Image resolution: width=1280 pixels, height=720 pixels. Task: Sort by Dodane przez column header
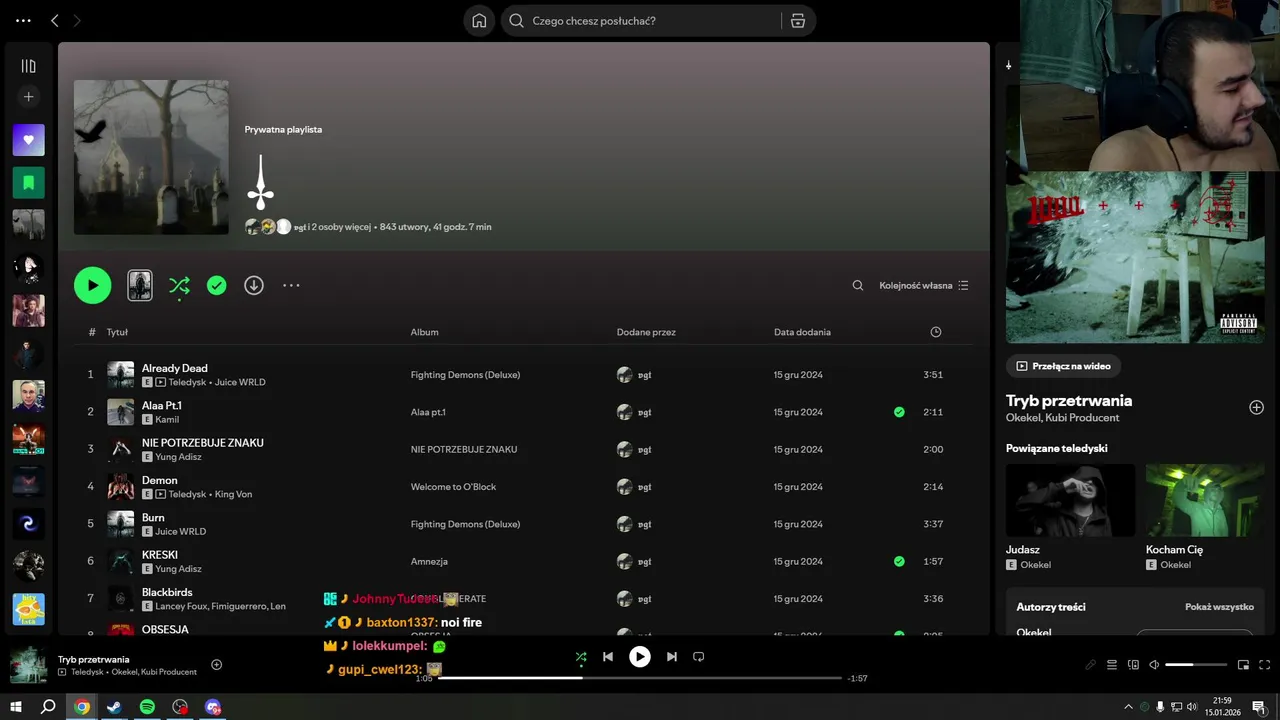point(646,332)
